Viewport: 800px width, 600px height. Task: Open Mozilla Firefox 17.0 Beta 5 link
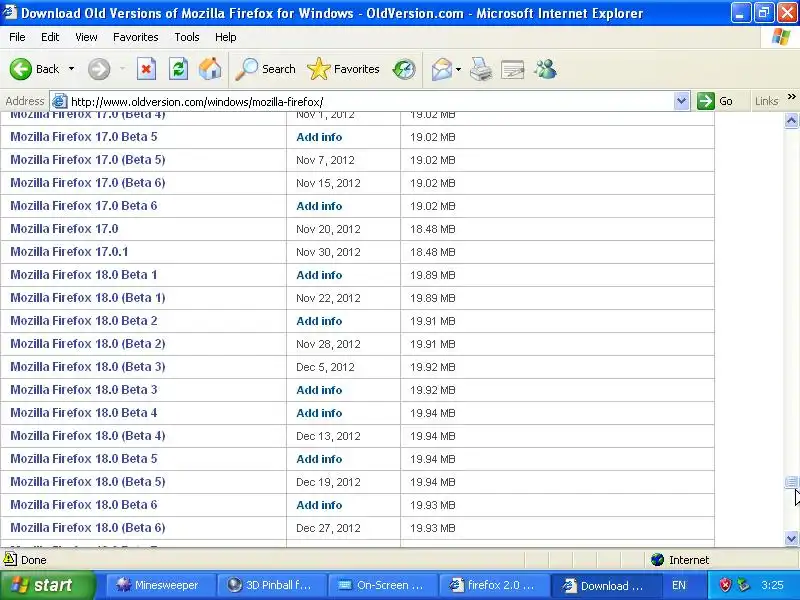pos(84,137)
